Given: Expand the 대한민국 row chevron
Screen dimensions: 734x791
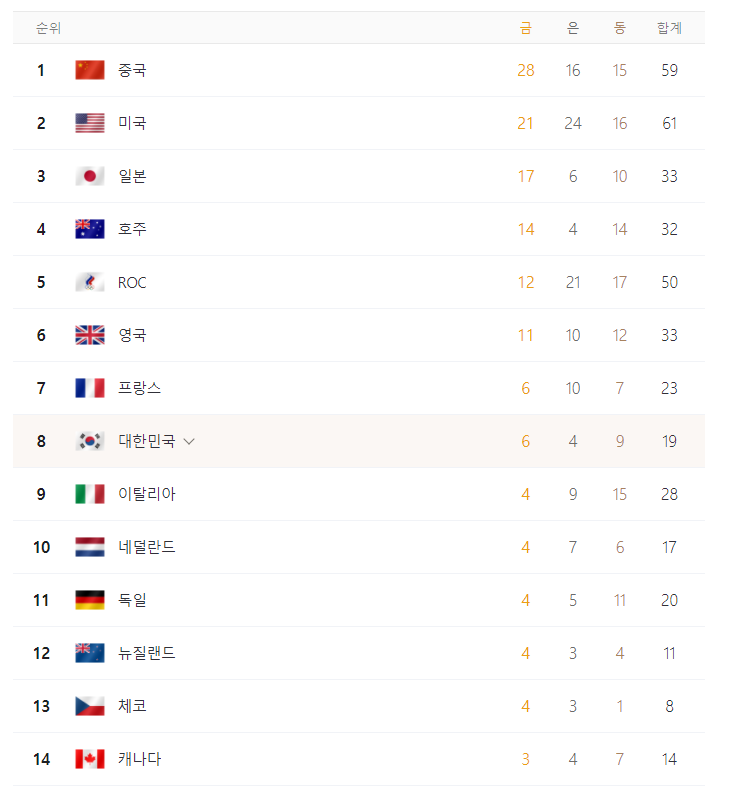Looking at the screenshot, I should pyautogui.click(x=189, y=441).
